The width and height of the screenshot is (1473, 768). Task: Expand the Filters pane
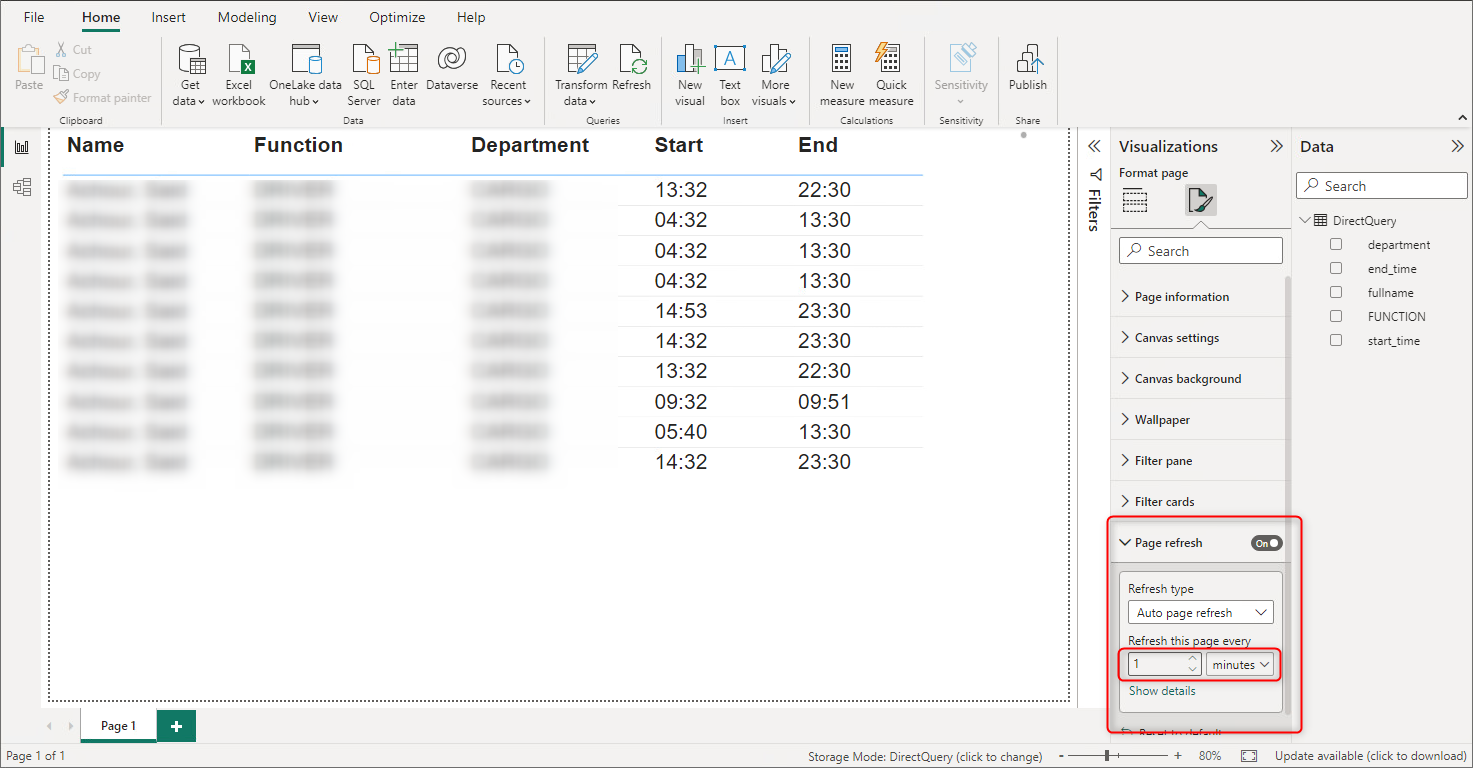(1094, 146)
